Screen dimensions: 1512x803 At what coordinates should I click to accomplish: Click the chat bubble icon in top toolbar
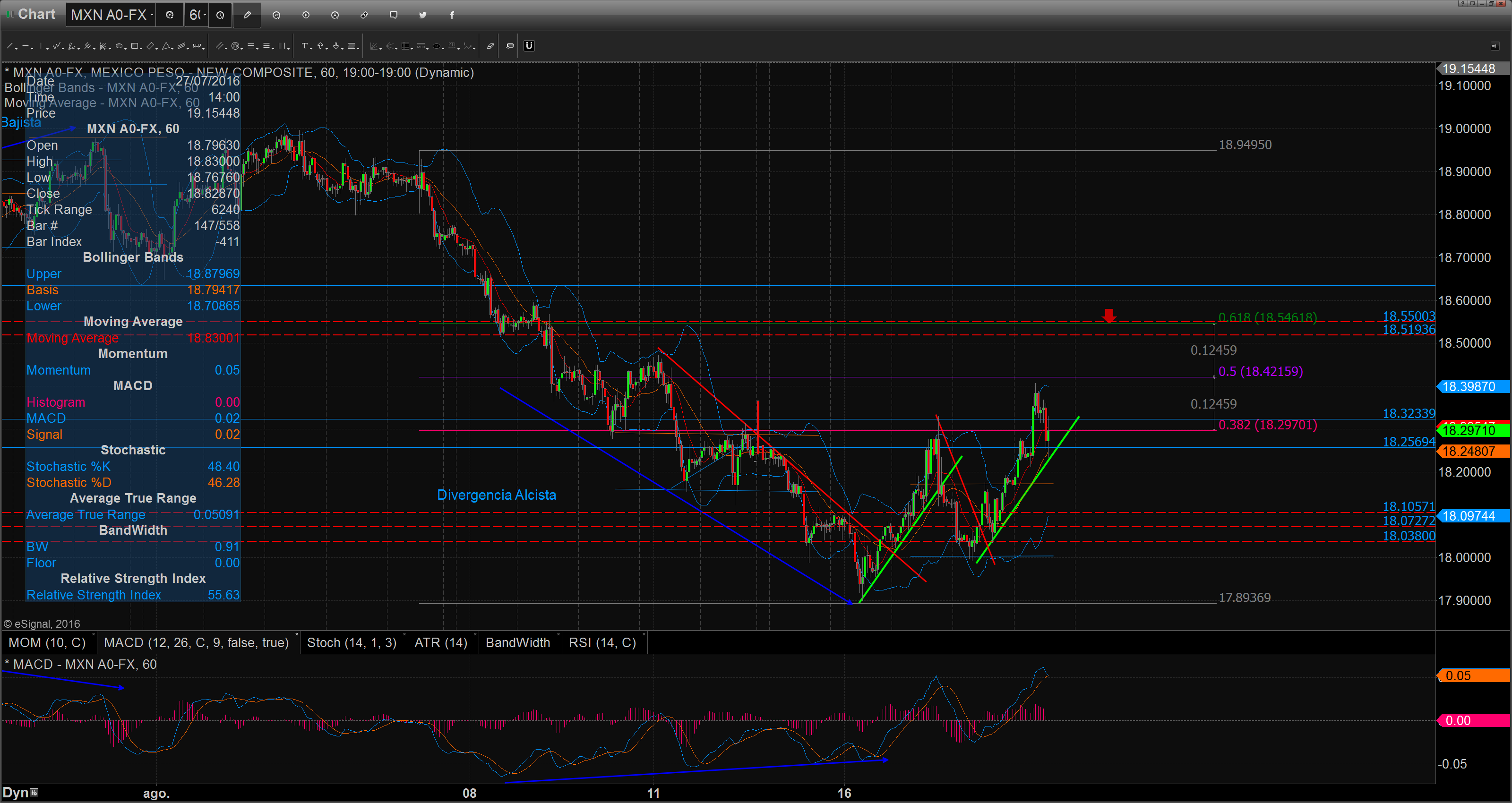[393, 15]
